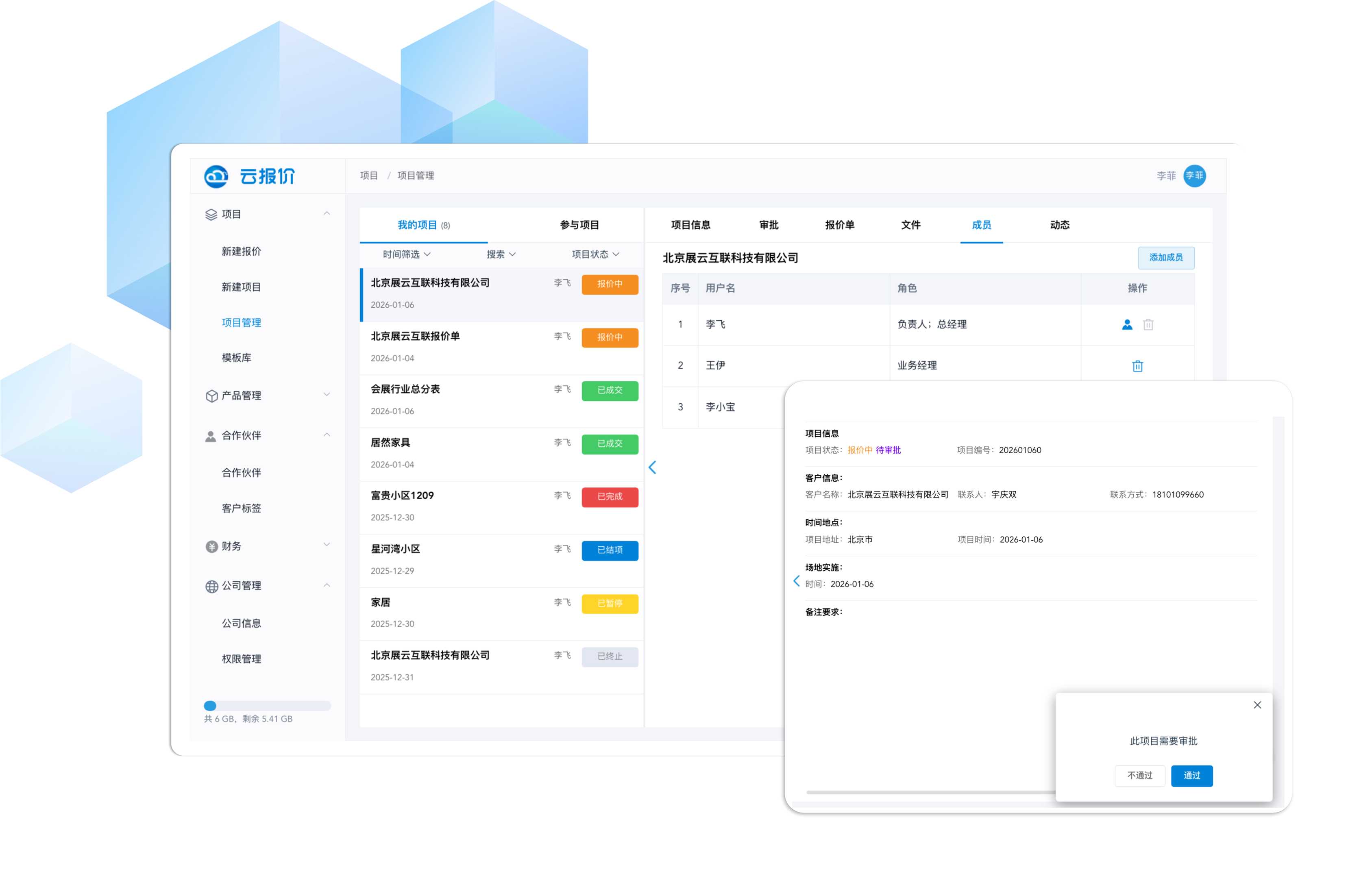Open the 项目状态 dropdown filter

(x=595, y=254)
